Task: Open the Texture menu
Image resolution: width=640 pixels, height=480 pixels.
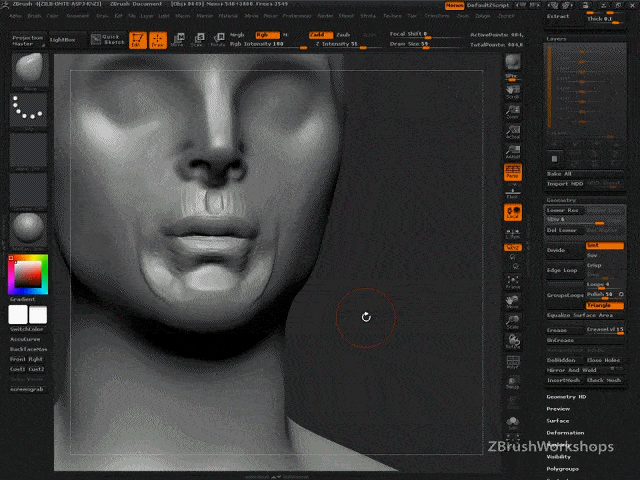Action: [x=392, y=16]
